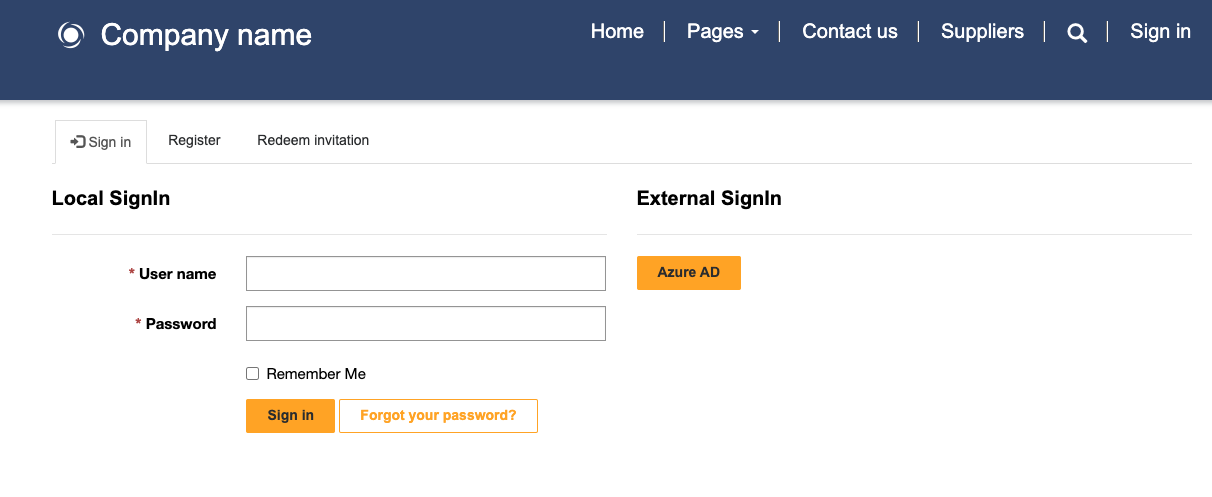The height and width of the screenshot is (497, 1212).
Task: Click the orange Sign in button
Action: 290,416
